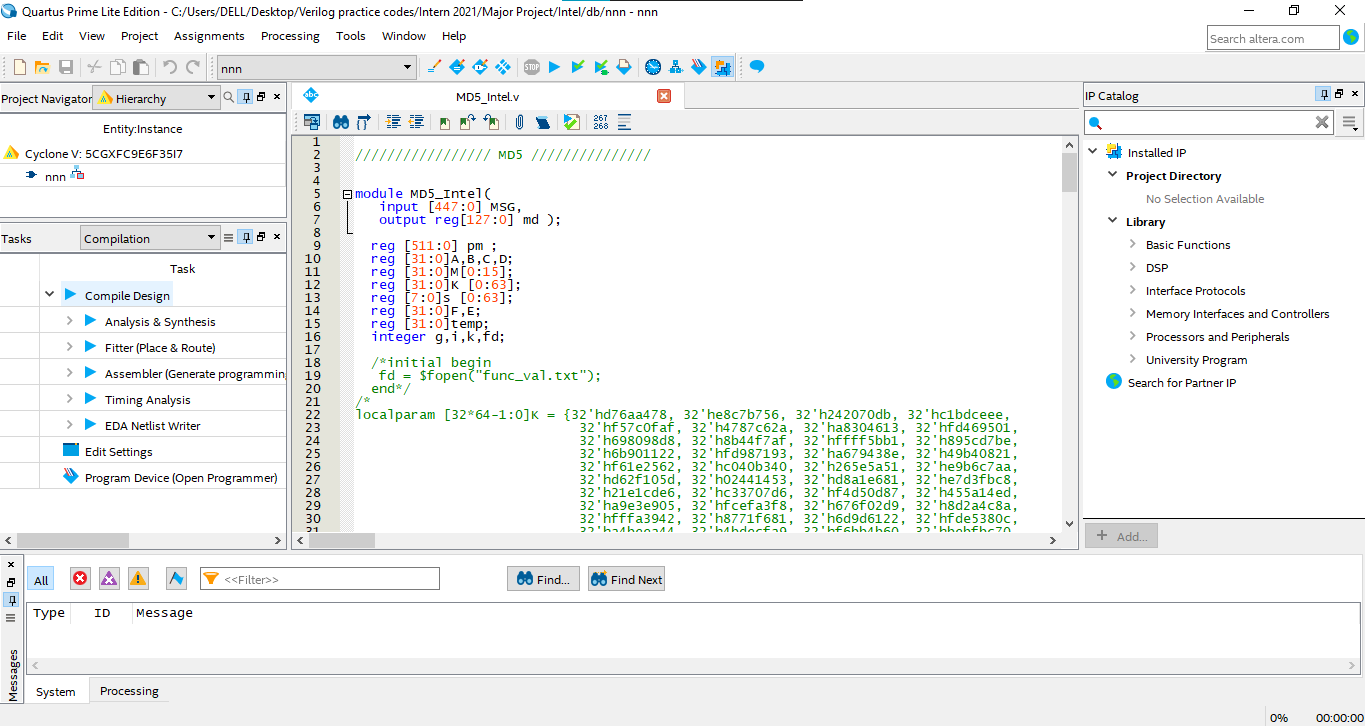Toggle the suppressed messages flag filter

coord(176,579)
